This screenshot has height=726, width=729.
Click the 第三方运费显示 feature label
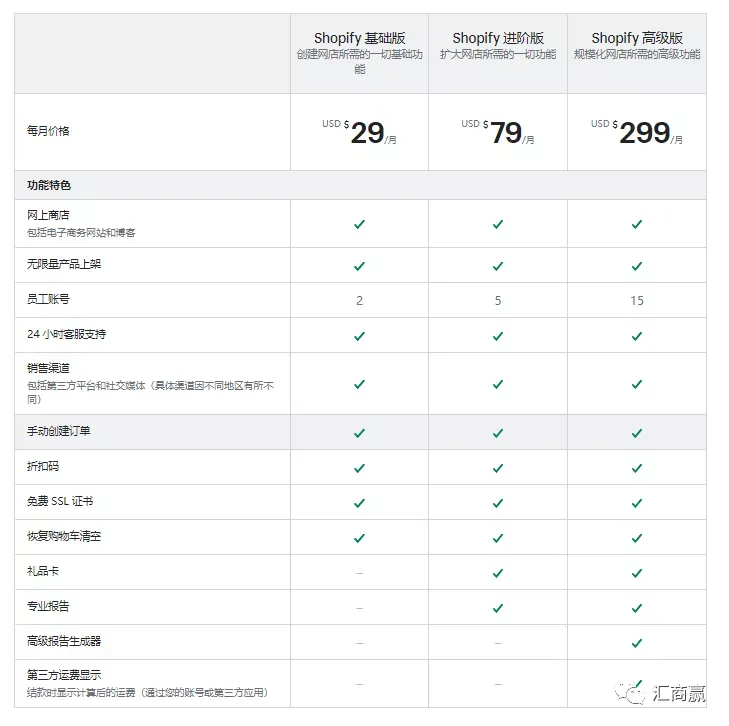click(64, 675)
